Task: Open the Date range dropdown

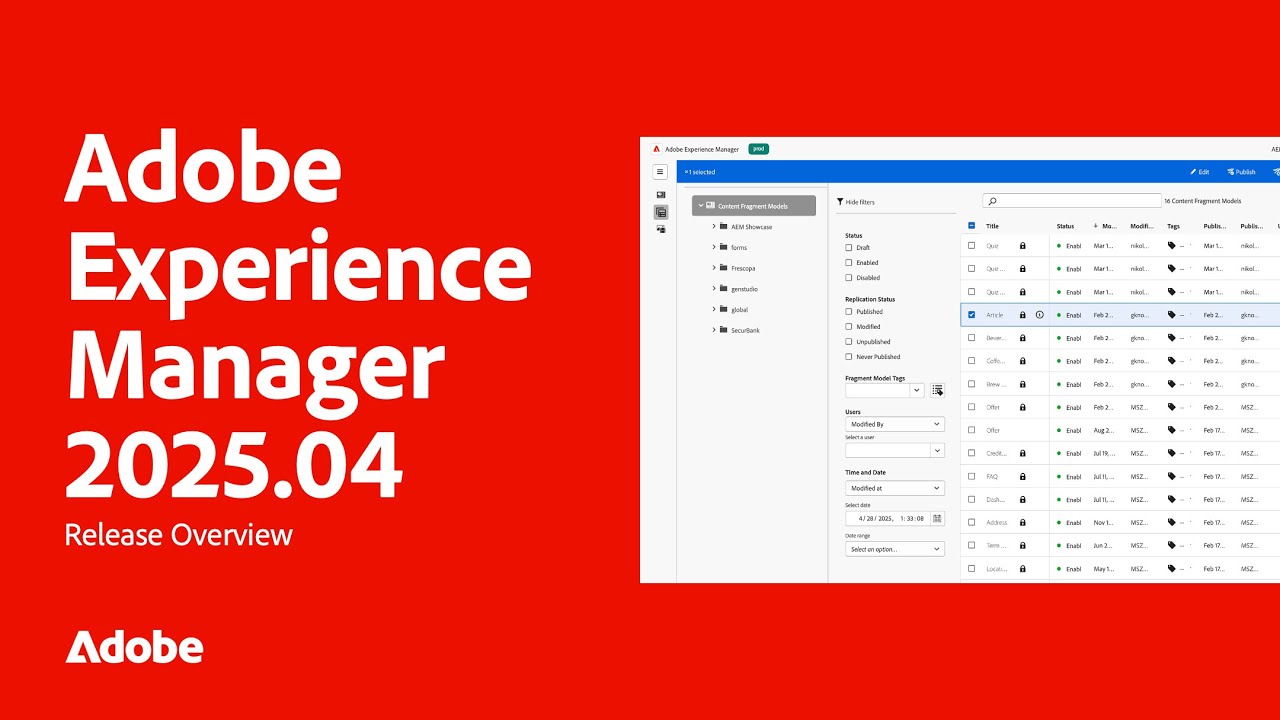Action: coord(895,549)
